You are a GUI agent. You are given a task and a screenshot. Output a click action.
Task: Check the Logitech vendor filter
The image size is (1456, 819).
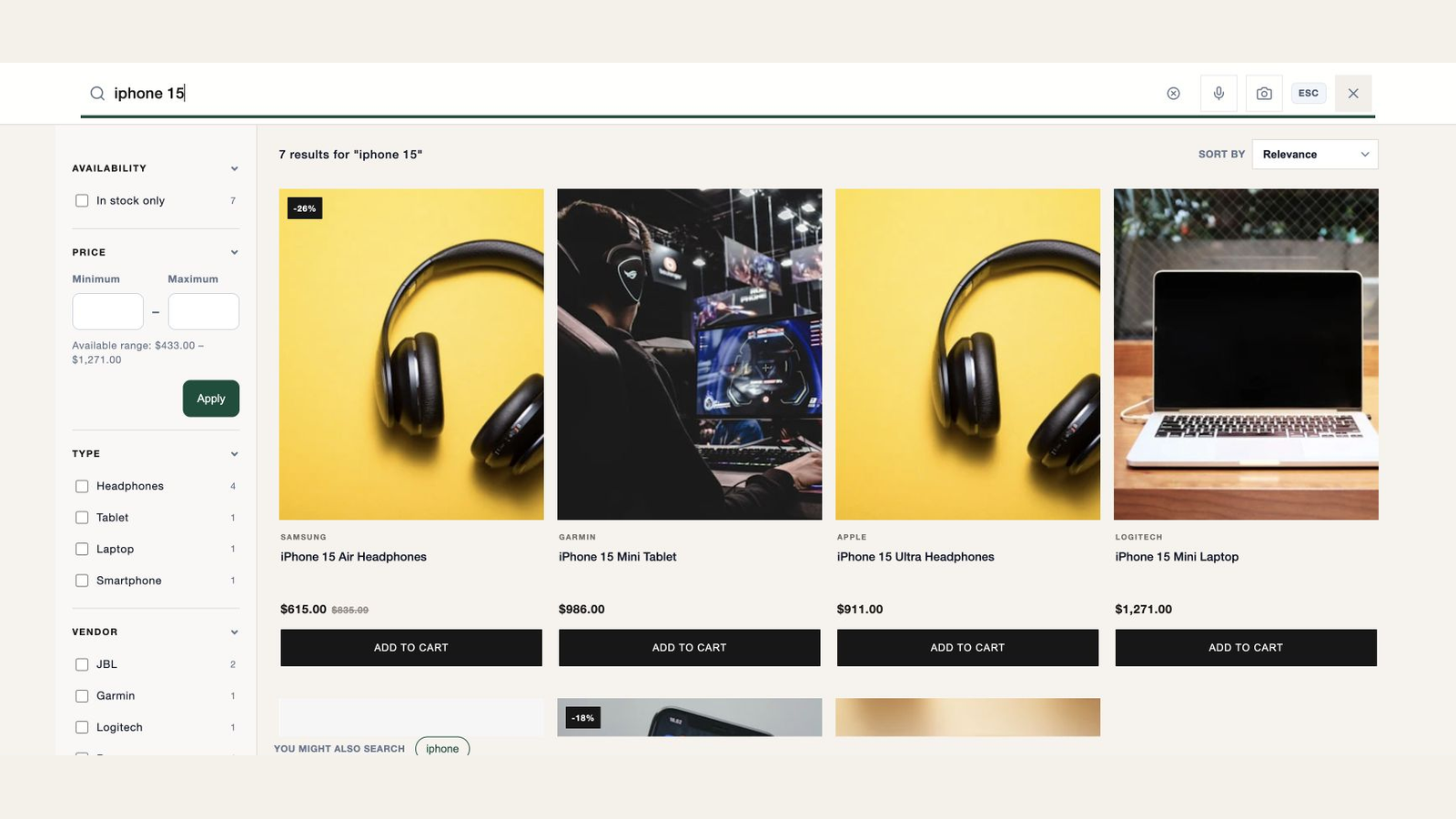point(82,728)
